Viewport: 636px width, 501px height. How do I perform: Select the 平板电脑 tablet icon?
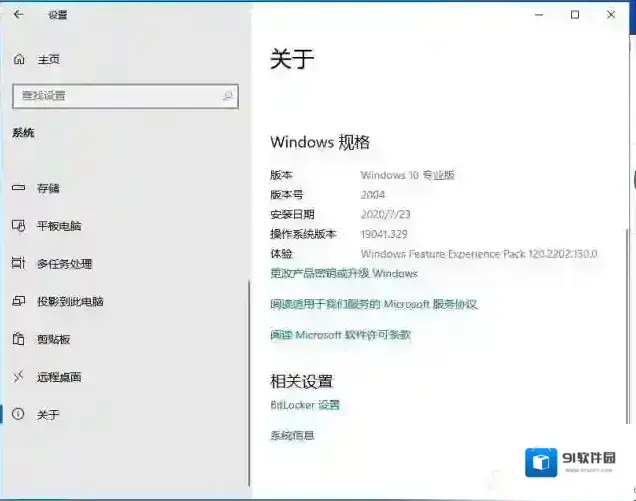click(x=17, y=226)
